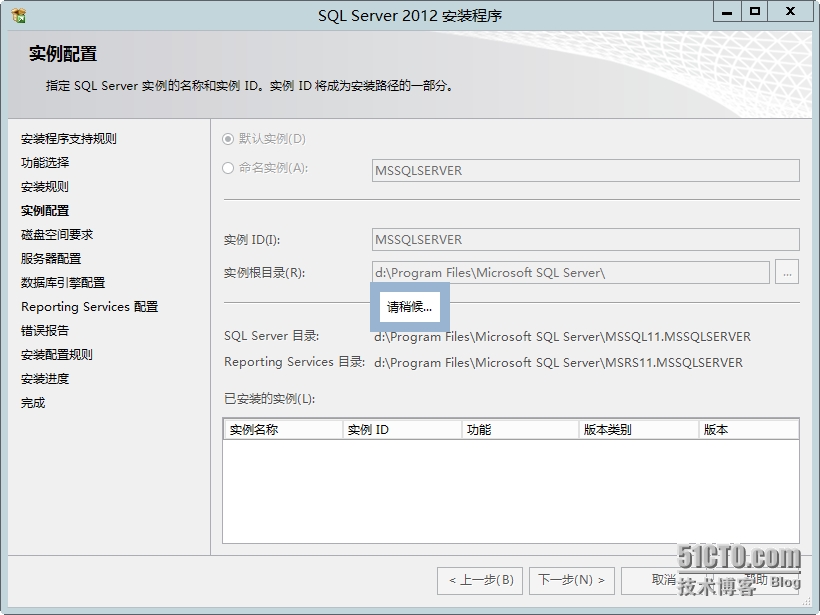The height and width of the screenshot is (615, 820).
Task: Open the 安装配置规则 step
Action: pyautogui.click(x=57, y=355)
